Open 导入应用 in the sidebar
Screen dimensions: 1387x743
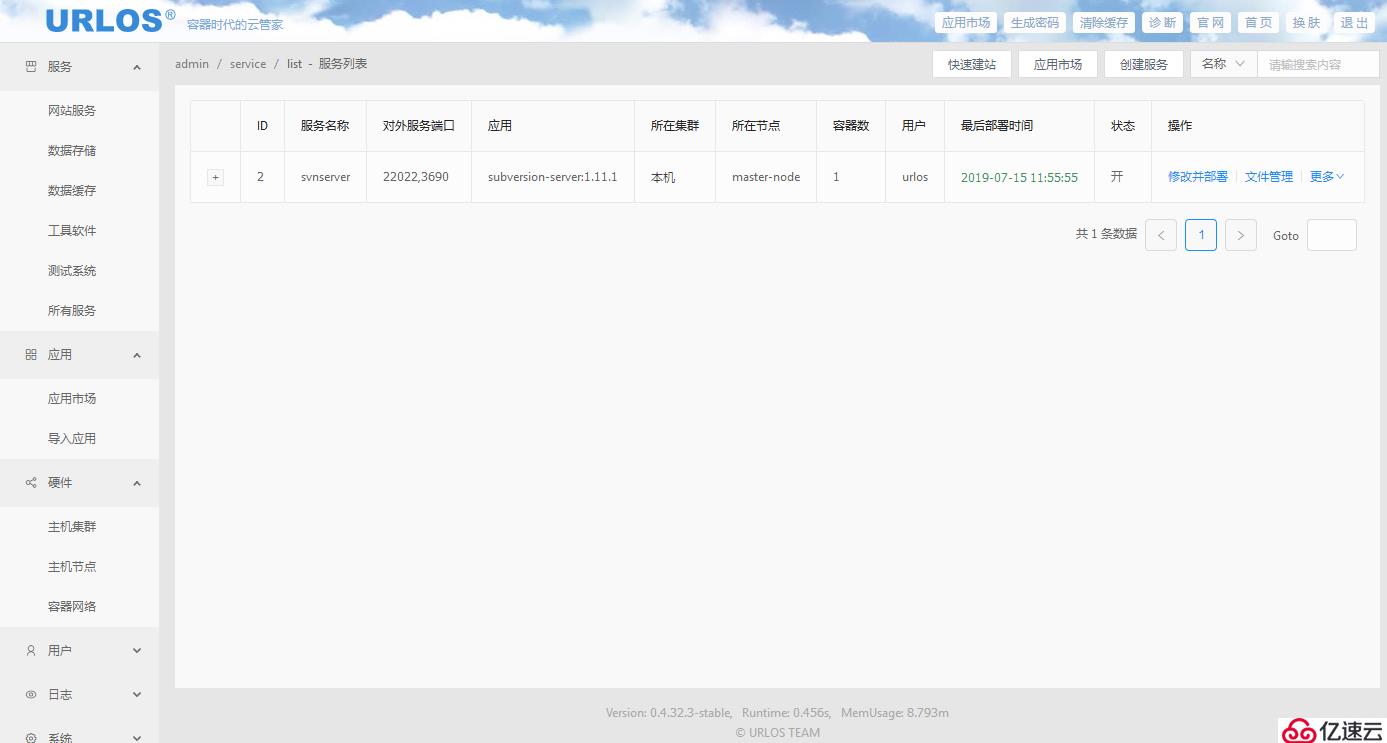pyautogui.click(x=72, y=439)
